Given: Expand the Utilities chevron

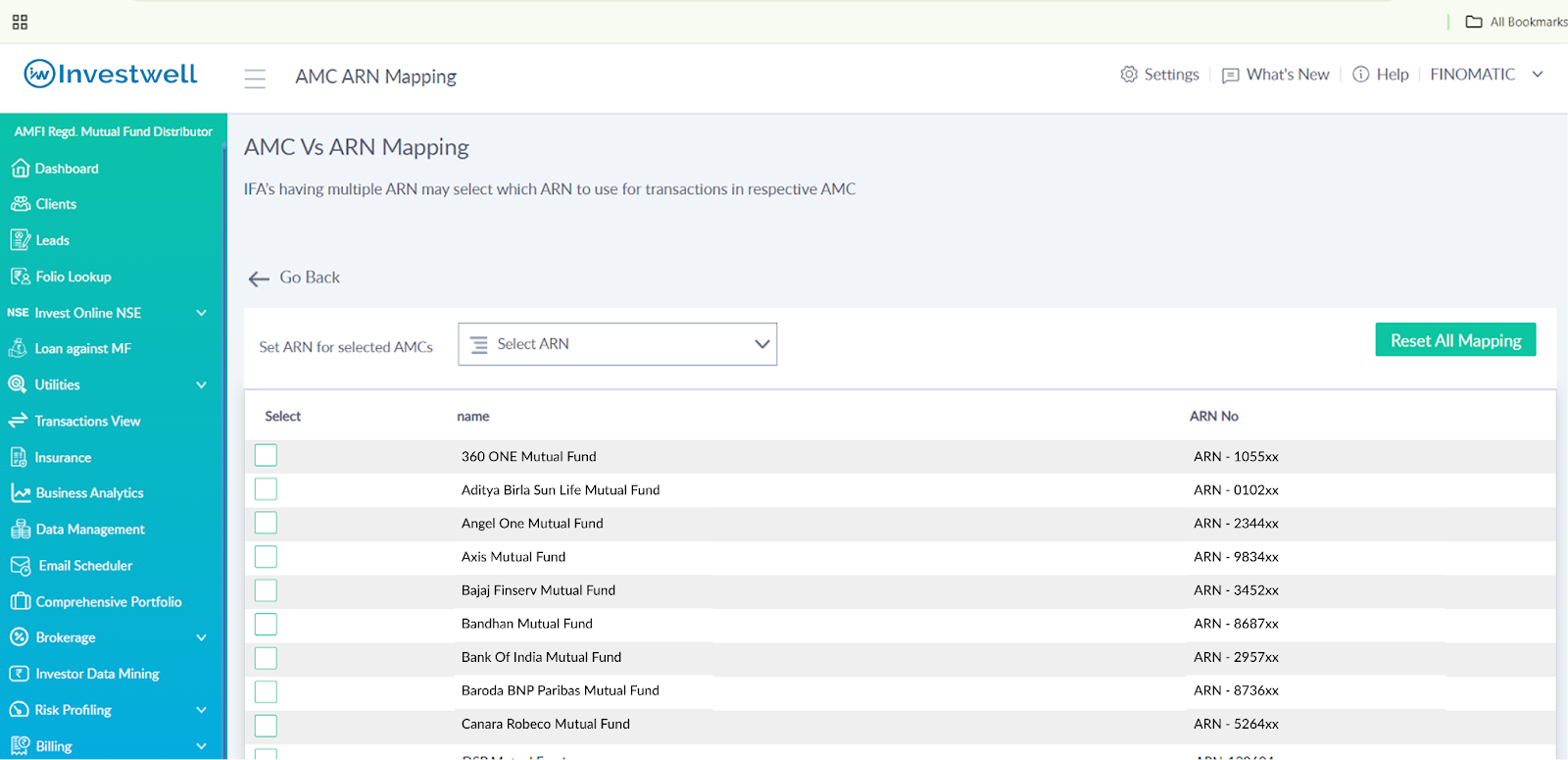Looking at the screenshot, I should pos(201,385).
